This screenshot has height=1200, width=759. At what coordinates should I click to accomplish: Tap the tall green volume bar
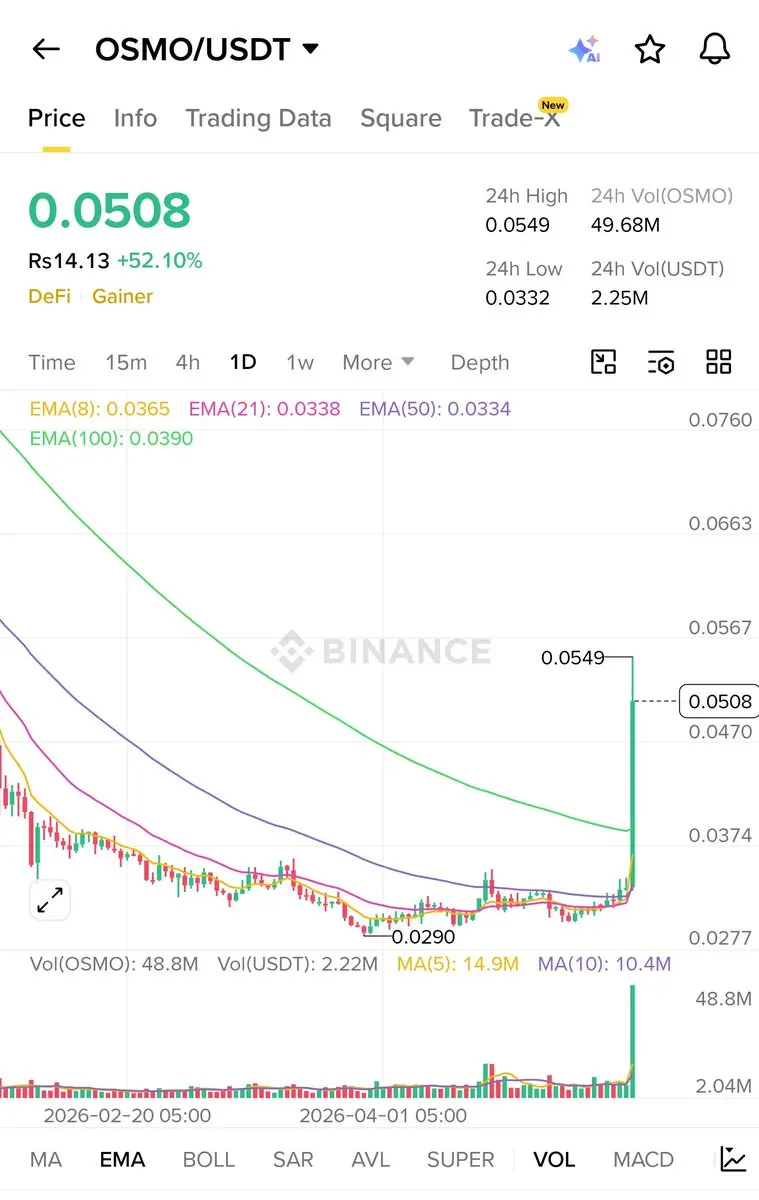coord(633,1040)
